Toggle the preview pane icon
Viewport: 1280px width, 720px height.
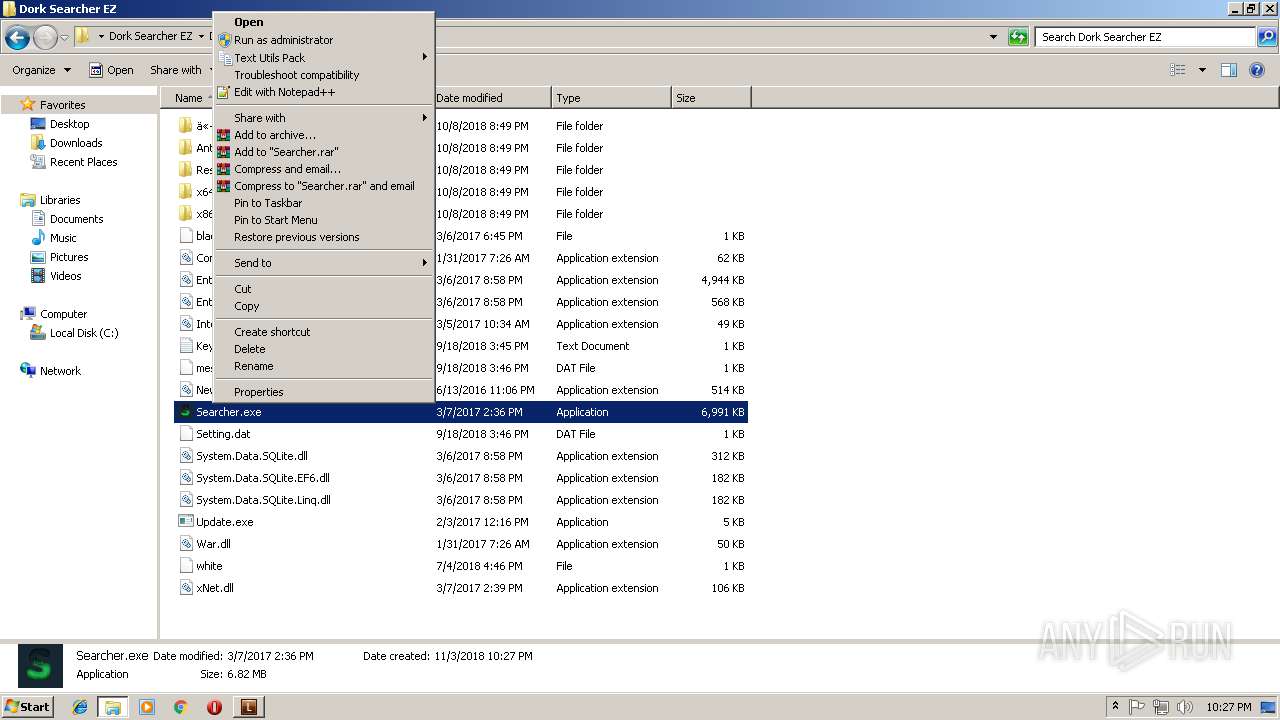pos(1229,70)
